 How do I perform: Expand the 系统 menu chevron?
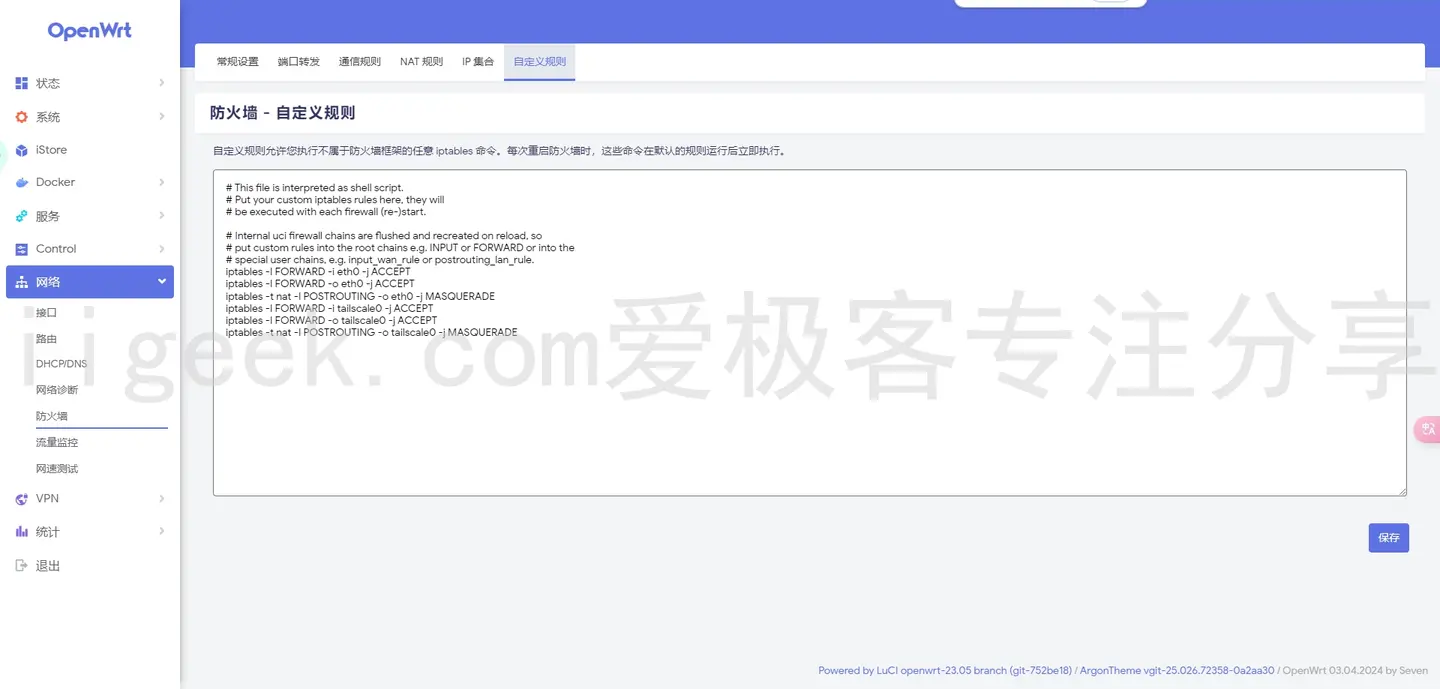[x=162, y=116]
